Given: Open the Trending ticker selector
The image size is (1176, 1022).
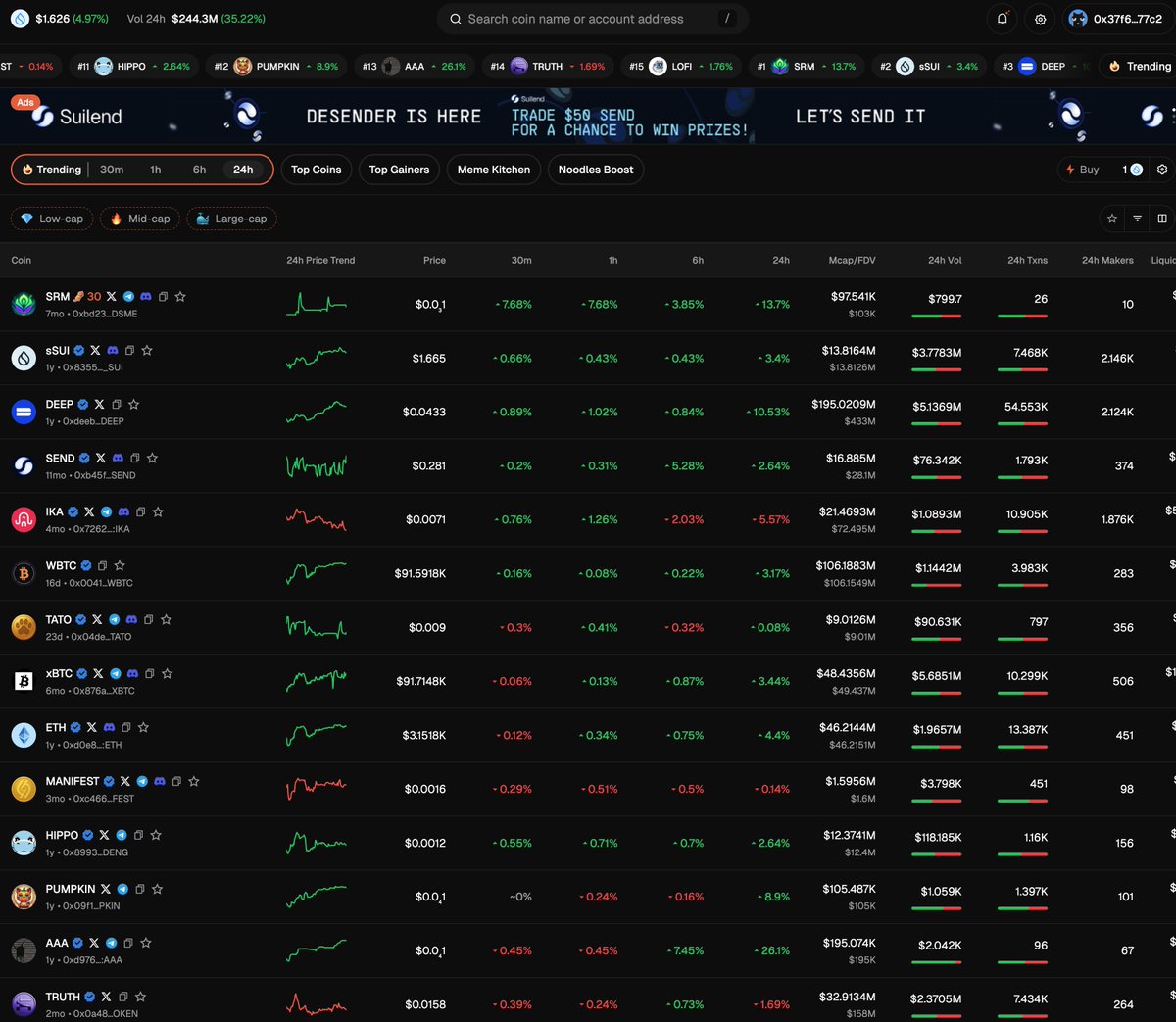Looking at the screenshot, I should point(1139,66).
